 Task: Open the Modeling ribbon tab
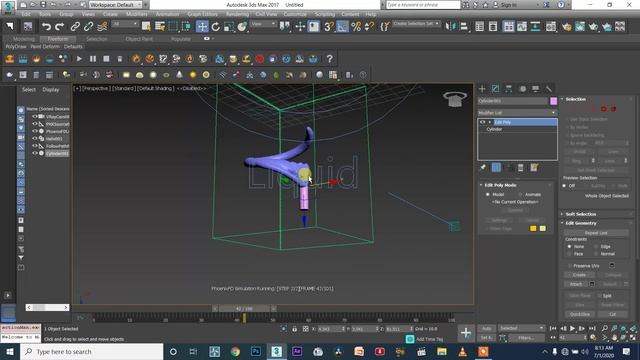pyautogui.click(x=24, y=39)
